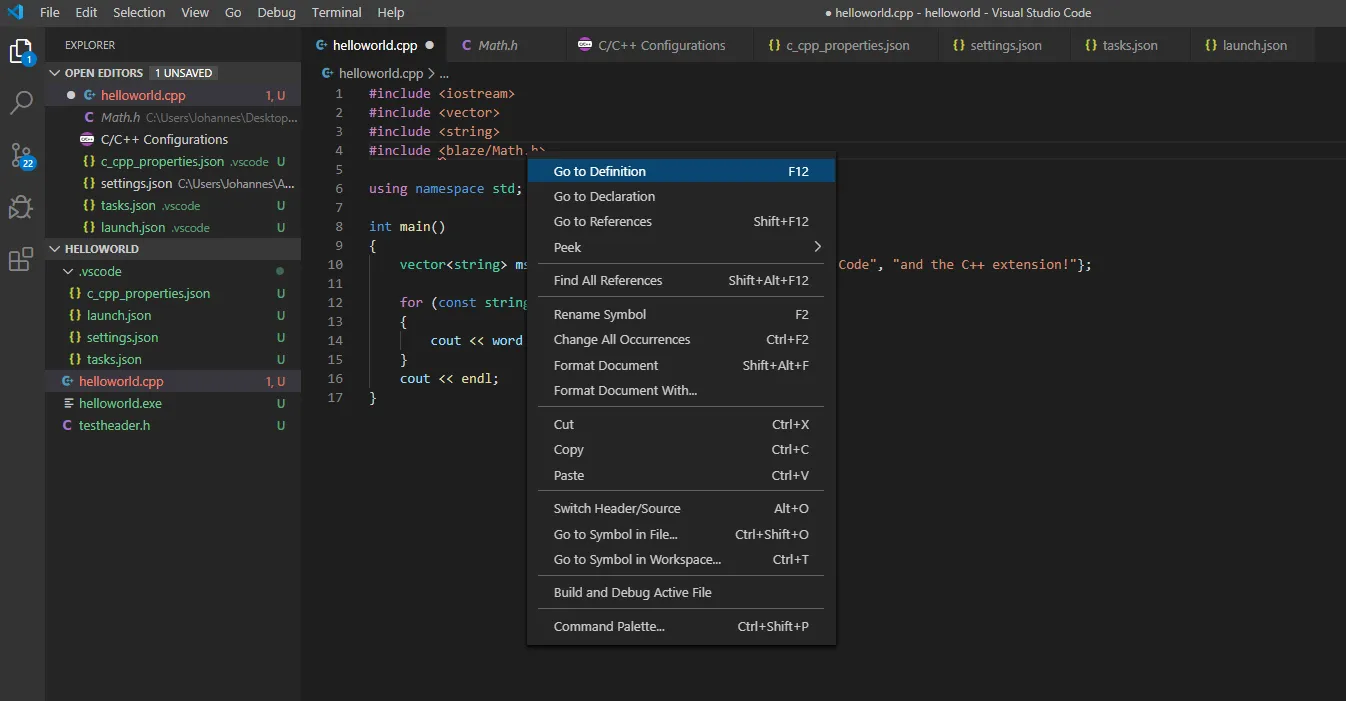The height and width of the screenshot is (701, 1346).
Task: Switch to the Math.h tab
Action: [x=497, y=45]
